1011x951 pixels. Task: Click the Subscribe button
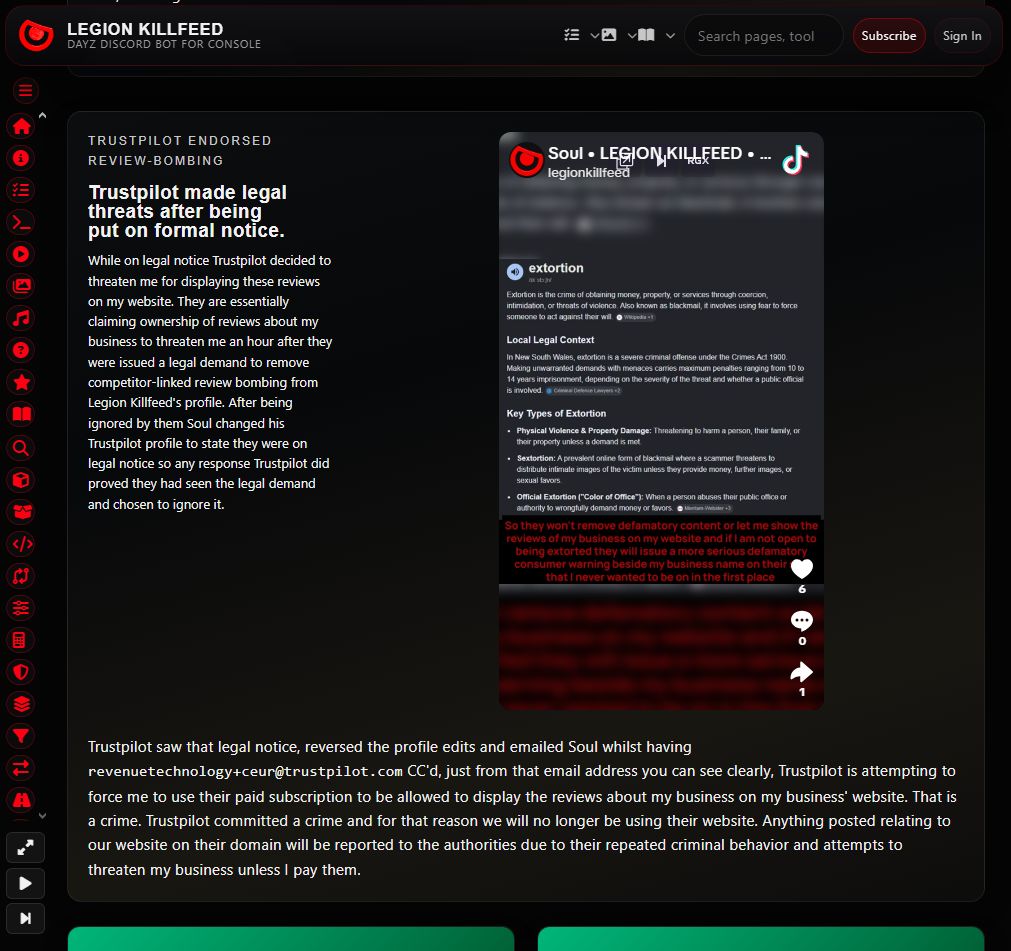pyautogui.click(x=888, y=36)
